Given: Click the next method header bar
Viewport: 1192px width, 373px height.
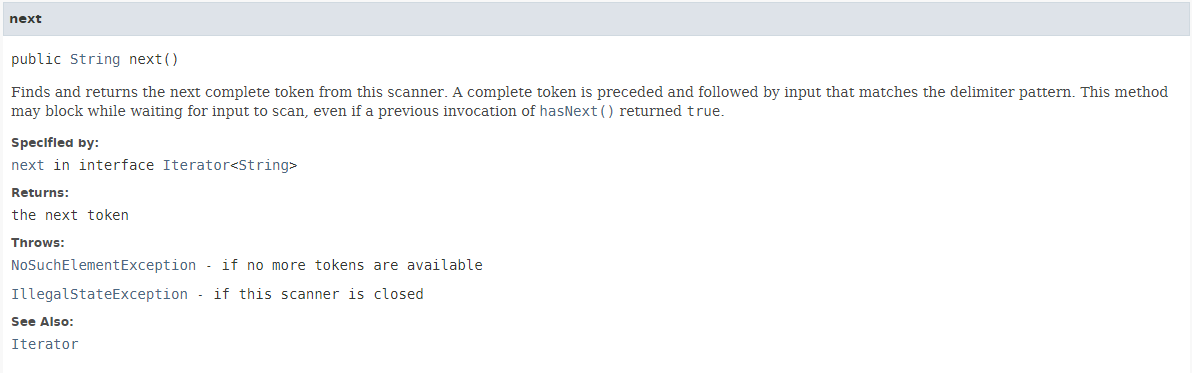Looking at the screenshot, I should tap(596, 19).
